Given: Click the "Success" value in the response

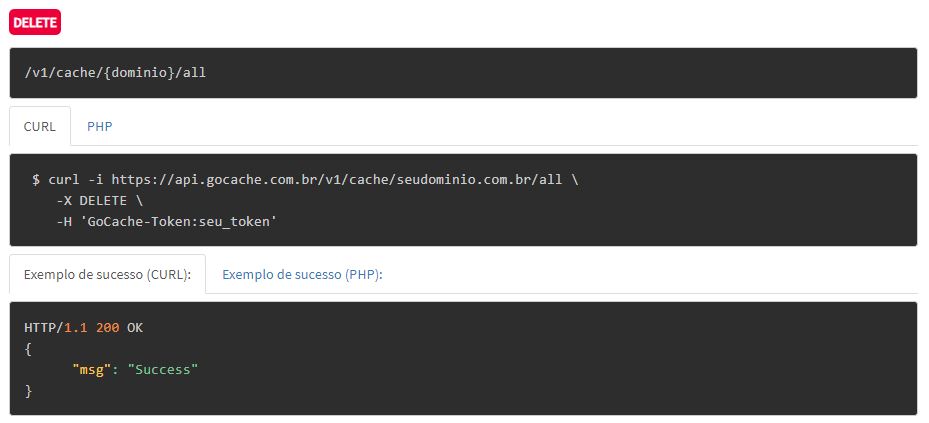Looking at the screenshot, I should (x=163, y=370).
